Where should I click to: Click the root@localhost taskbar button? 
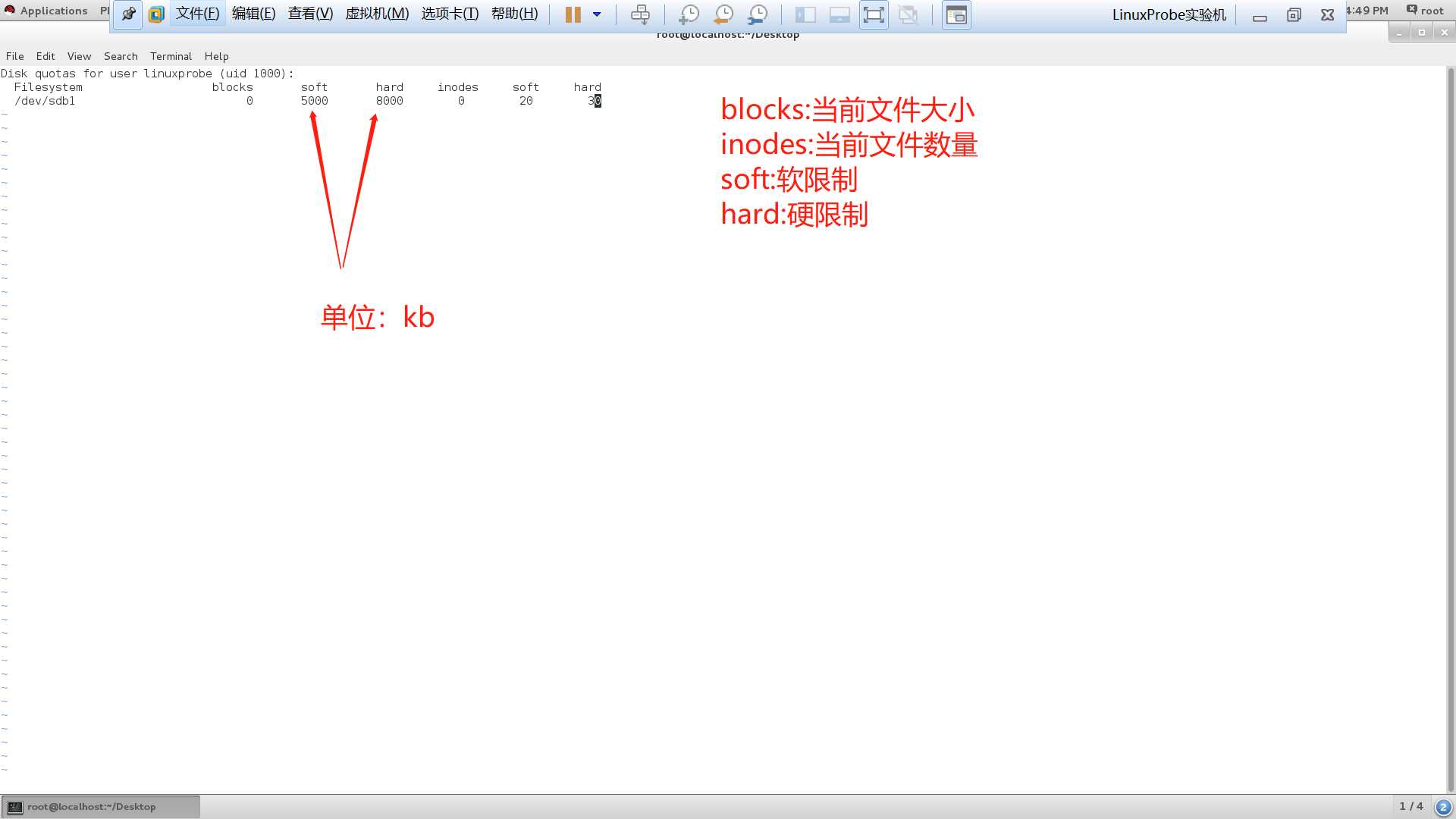pyautogui.click(x=100, y=806)
